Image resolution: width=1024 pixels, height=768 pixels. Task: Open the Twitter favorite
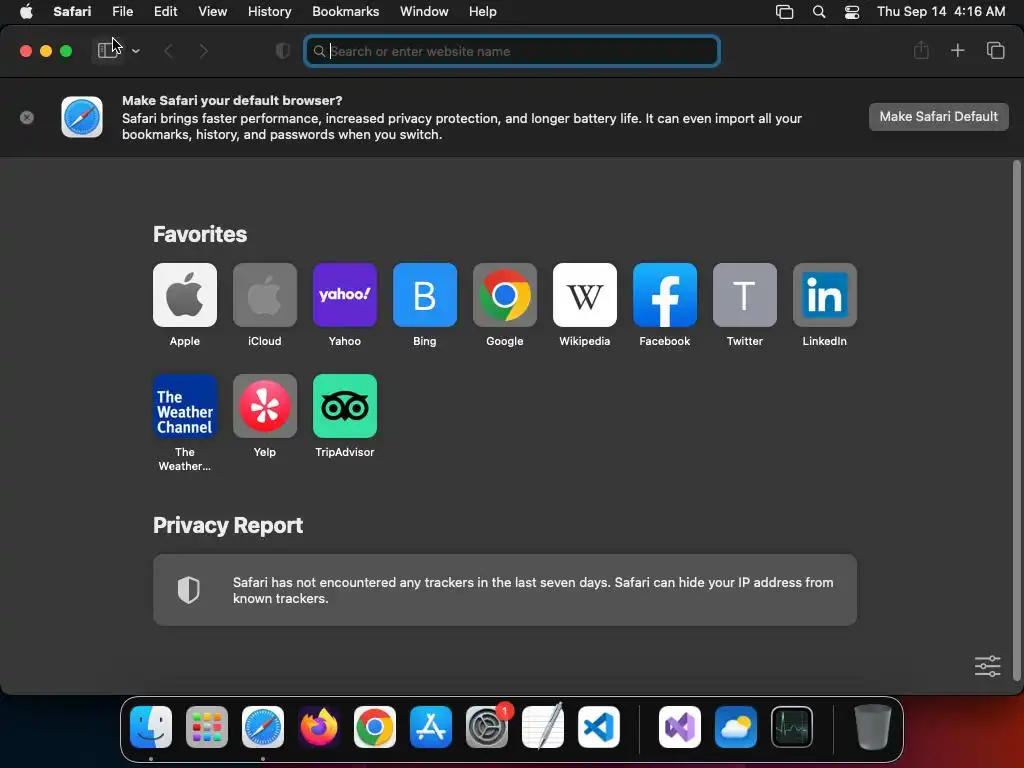[744, 295]
